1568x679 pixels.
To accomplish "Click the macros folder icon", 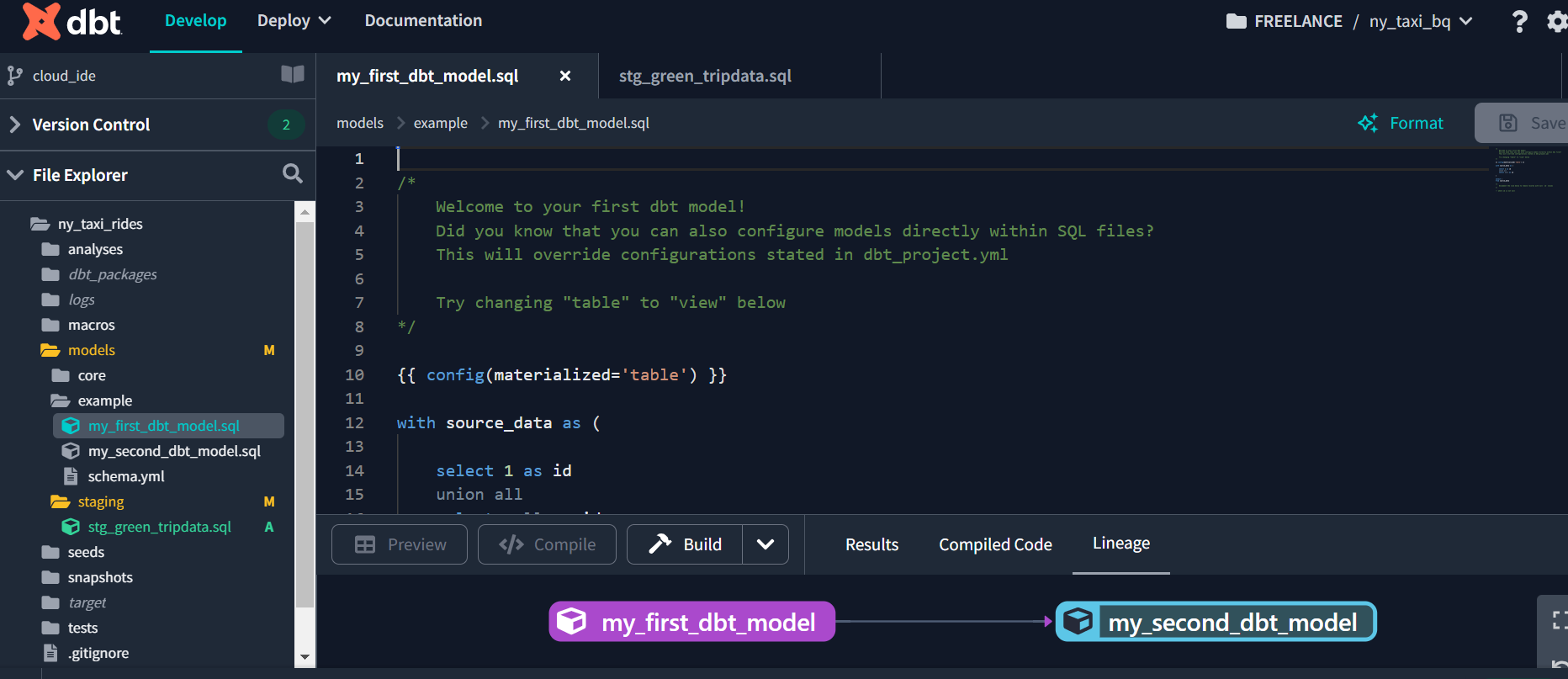I will coord(50,325).
